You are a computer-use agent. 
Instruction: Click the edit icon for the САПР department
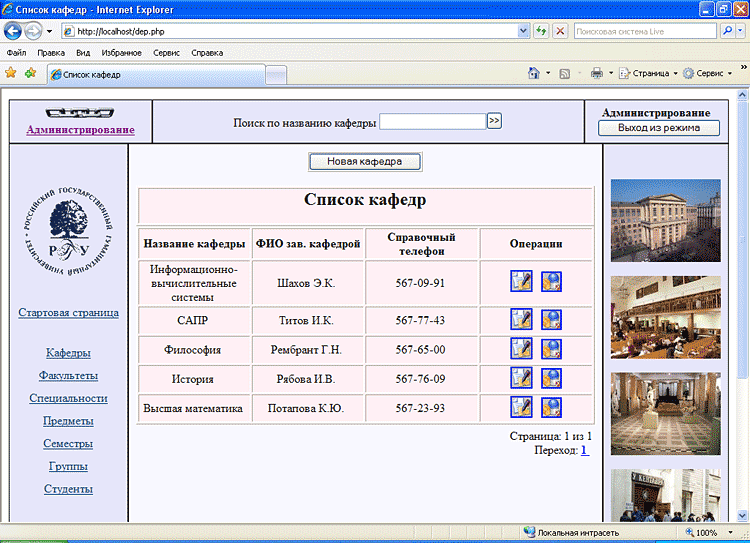click(x=520, y=320)
